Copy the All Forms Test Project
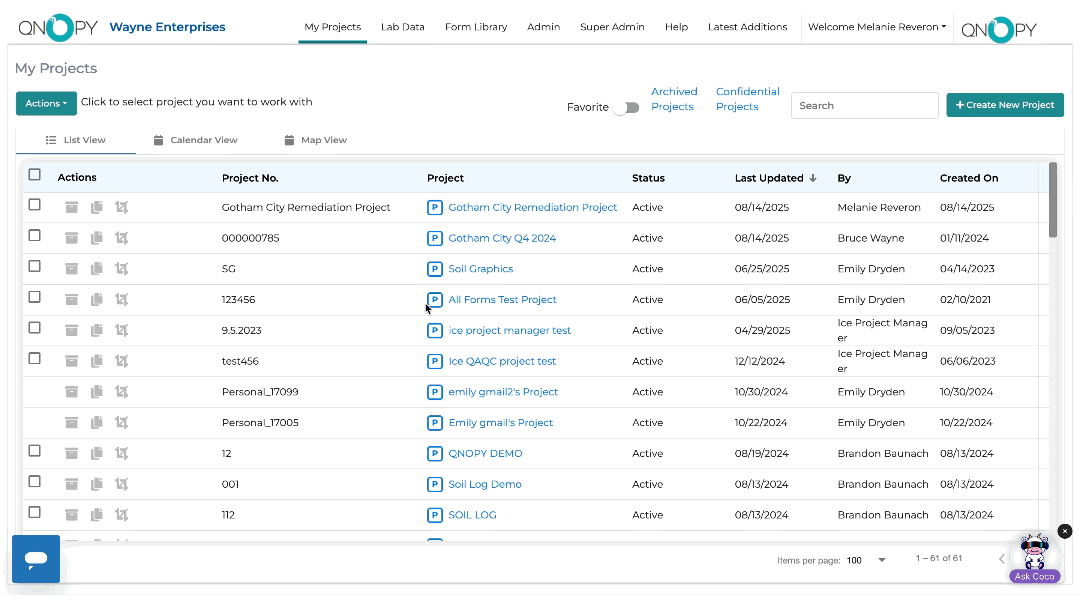Image resolution: width=1080 pixels, height=608 pixels. coord(96,300)
